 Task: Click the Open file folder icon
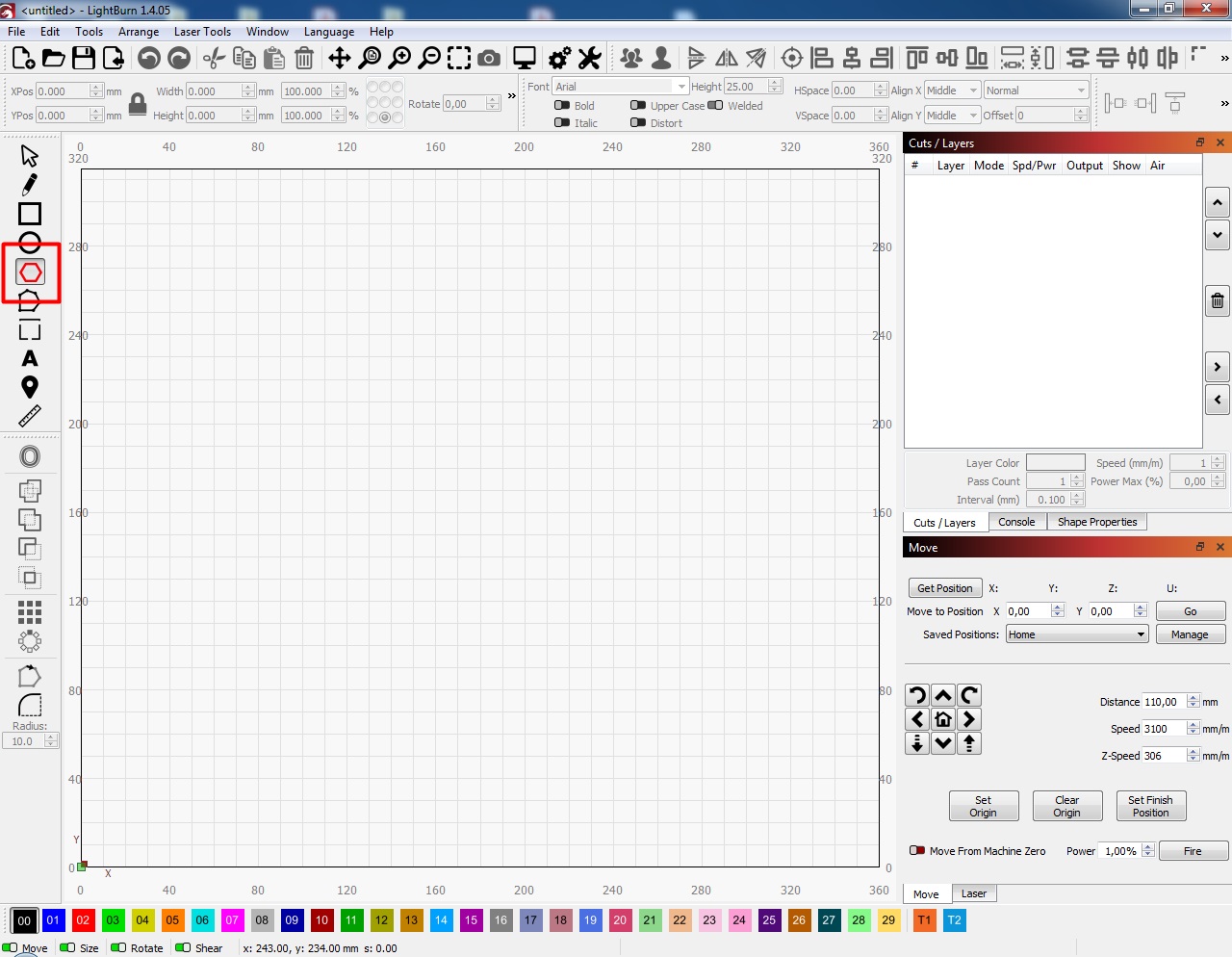point(54,59)
